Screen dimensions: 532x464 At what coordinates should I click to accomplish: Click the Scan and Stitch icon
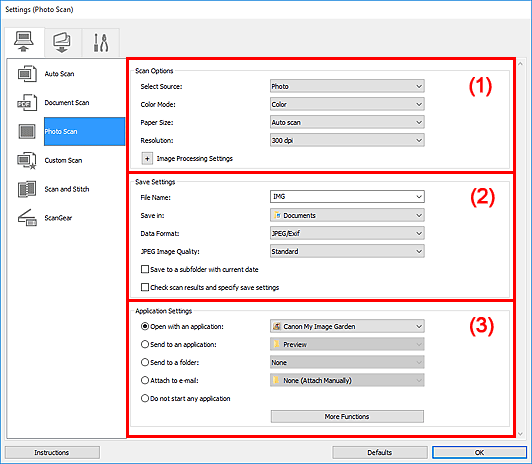(x=27, y=189)
